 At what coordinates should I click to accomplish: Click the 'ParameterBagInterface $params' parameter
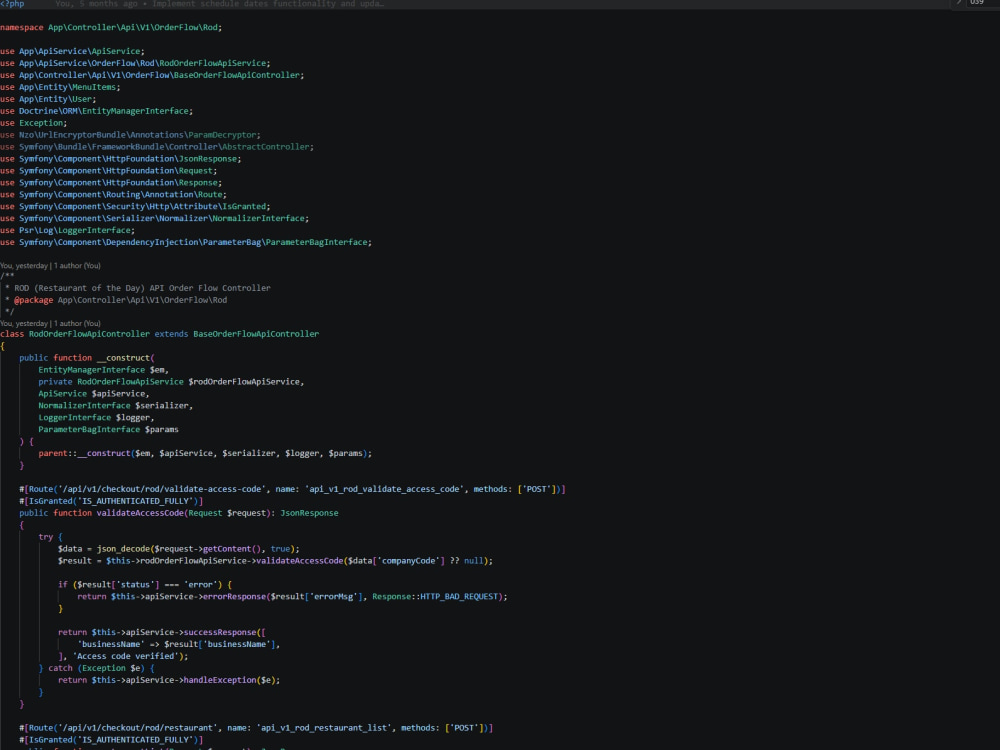pyautogui.click(x=108, y=430)
